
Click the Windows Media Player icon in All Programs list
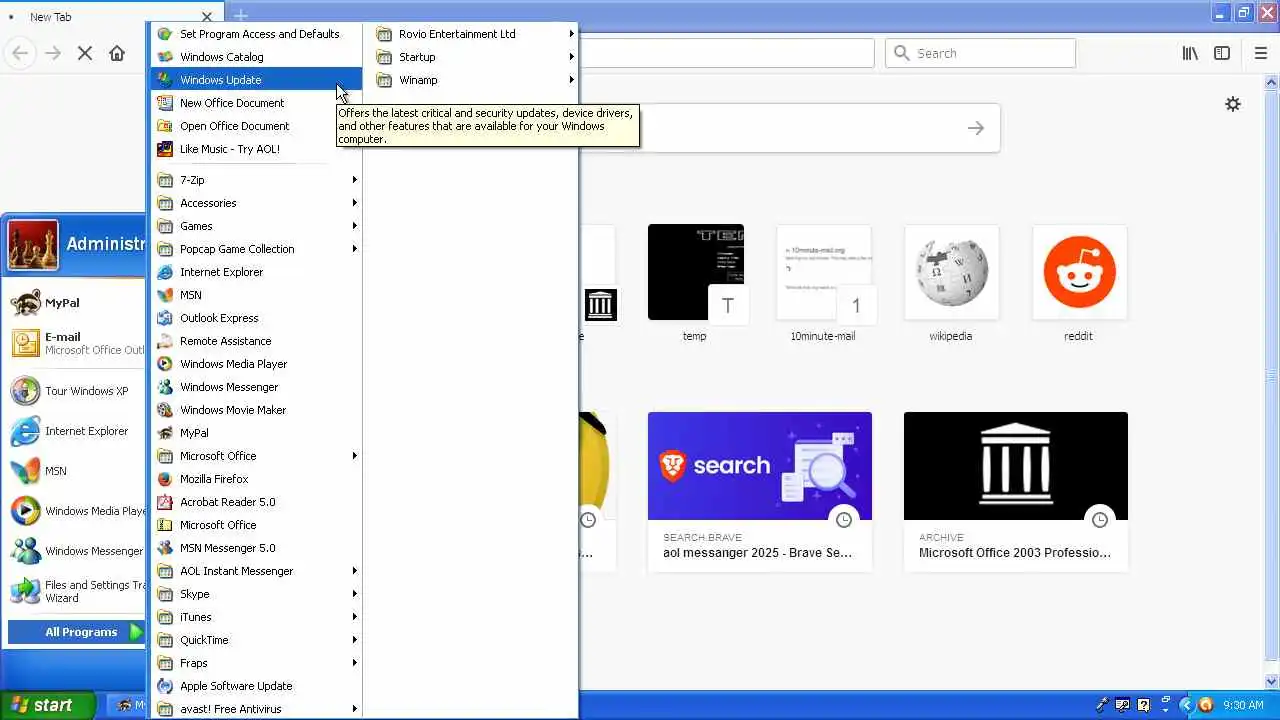pos(165,364)
